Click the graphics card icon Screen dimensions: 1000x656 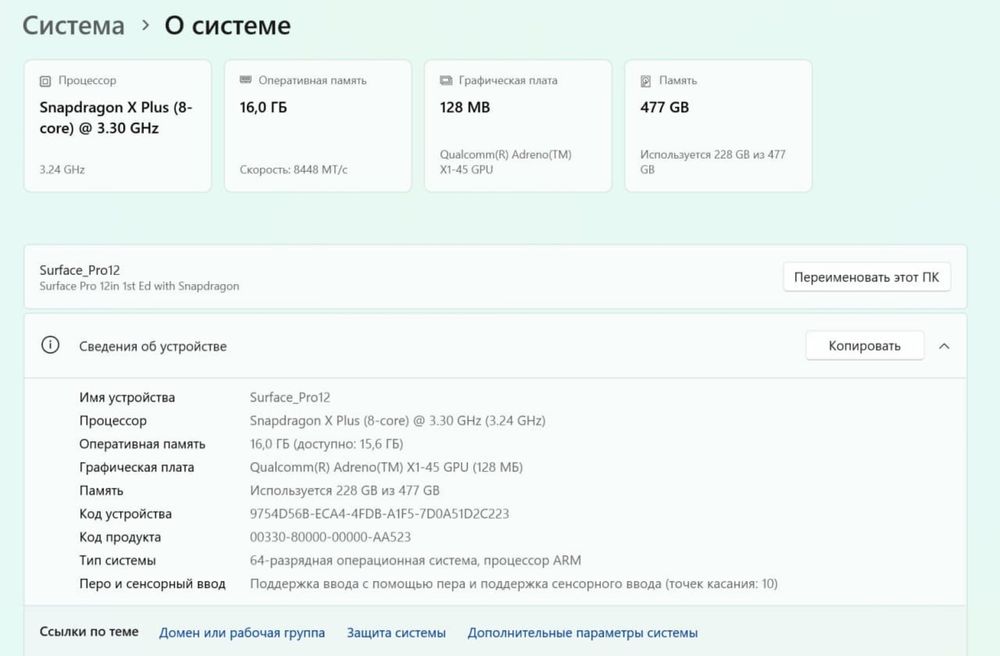pos(446,80)
